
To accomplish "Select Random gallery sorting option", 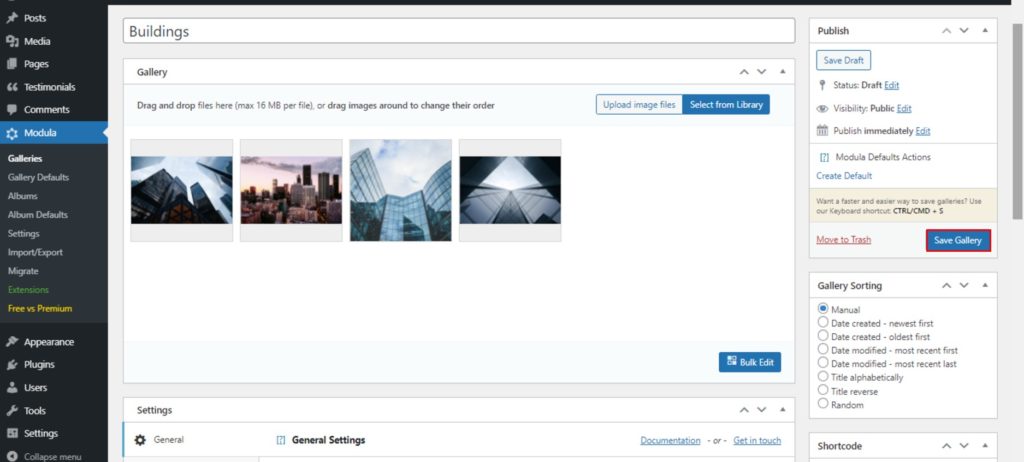I will (823, 405).
